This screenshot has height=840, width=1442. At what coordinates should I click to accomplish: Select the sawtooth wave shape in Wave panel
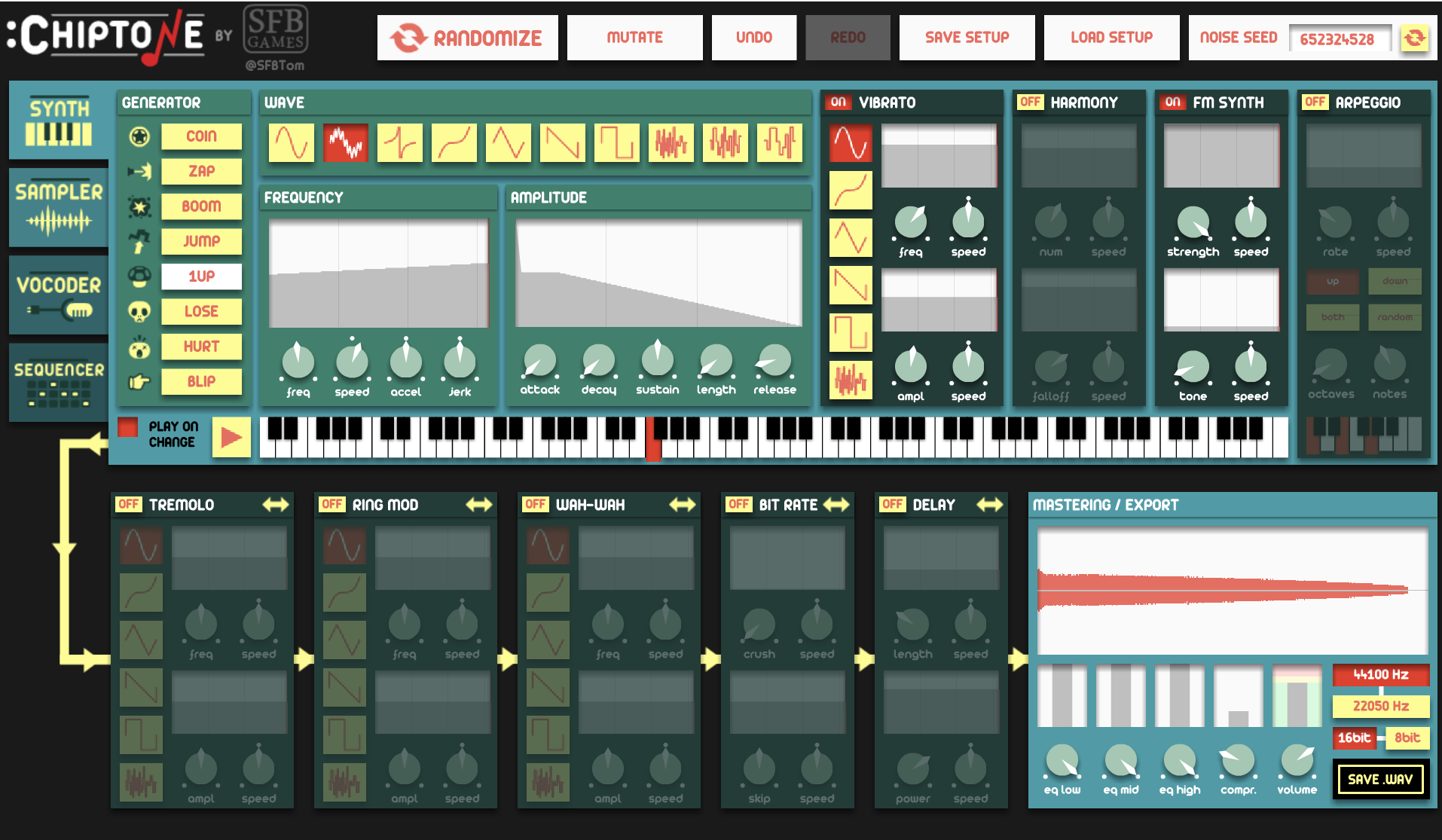563,143
